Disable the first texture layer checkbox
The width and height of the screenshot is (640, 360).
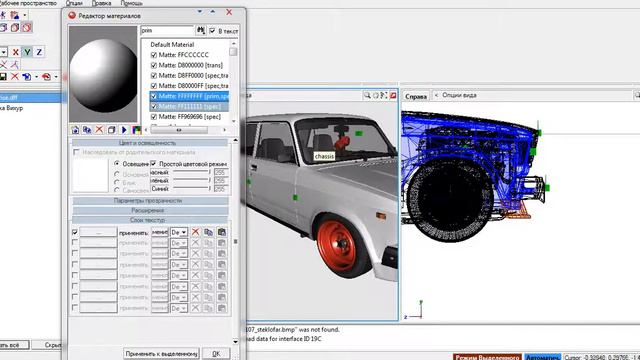coord(75,232)
